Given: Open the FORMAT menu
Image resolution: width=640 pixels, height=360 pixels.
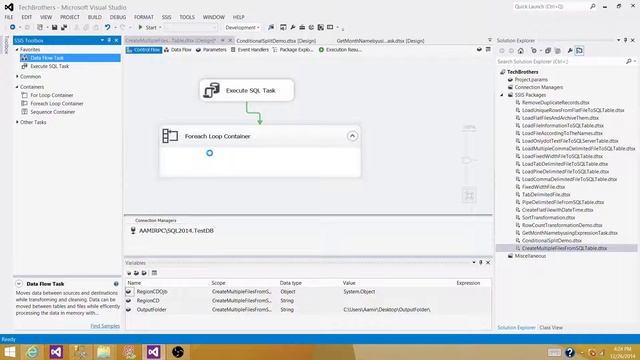Looking at the screenshot, I should pyautogui.click(x=144, y=17).
